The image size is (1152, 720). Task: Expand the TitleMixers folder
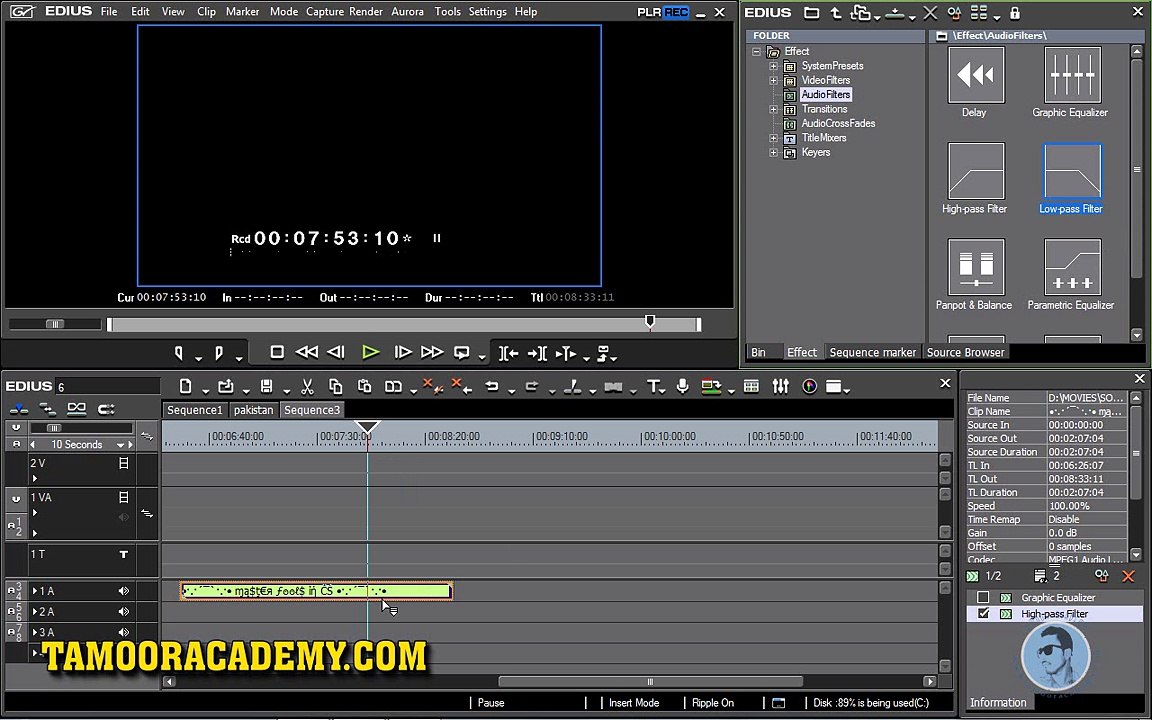[x=774, y=138]
